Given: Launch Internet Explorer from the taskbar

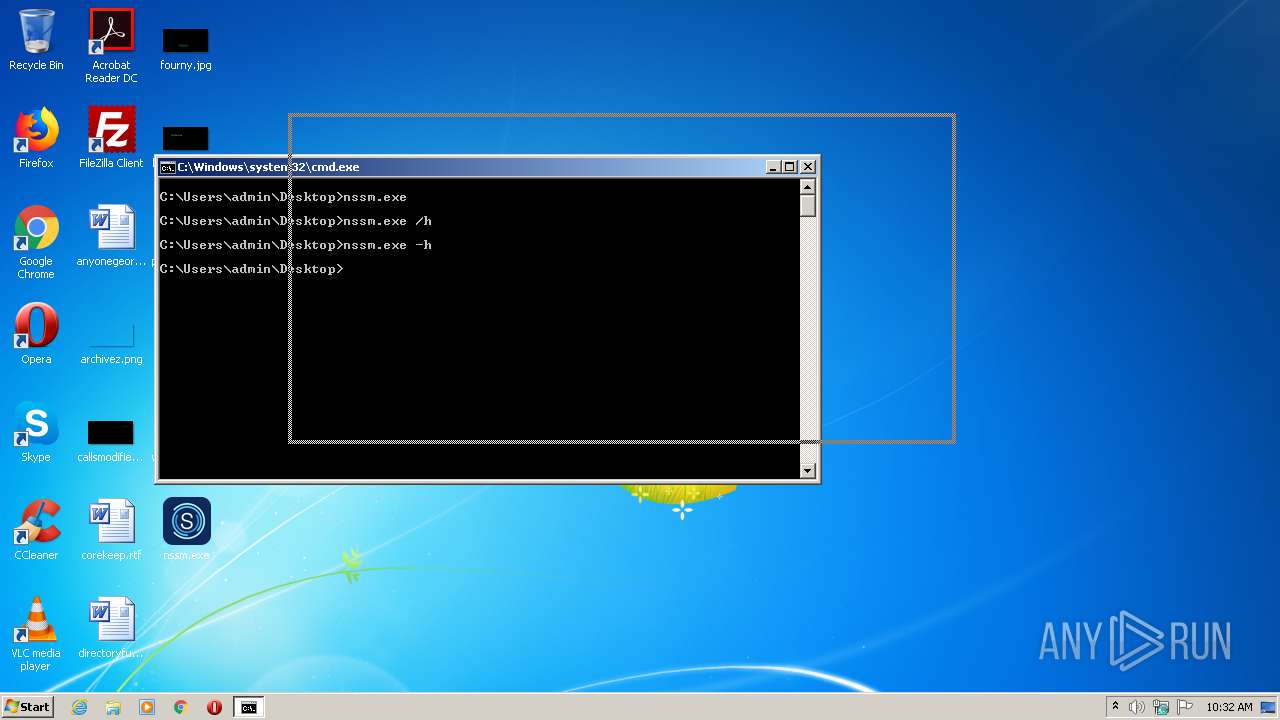Looking at the screenshot, I should [79, 707].
